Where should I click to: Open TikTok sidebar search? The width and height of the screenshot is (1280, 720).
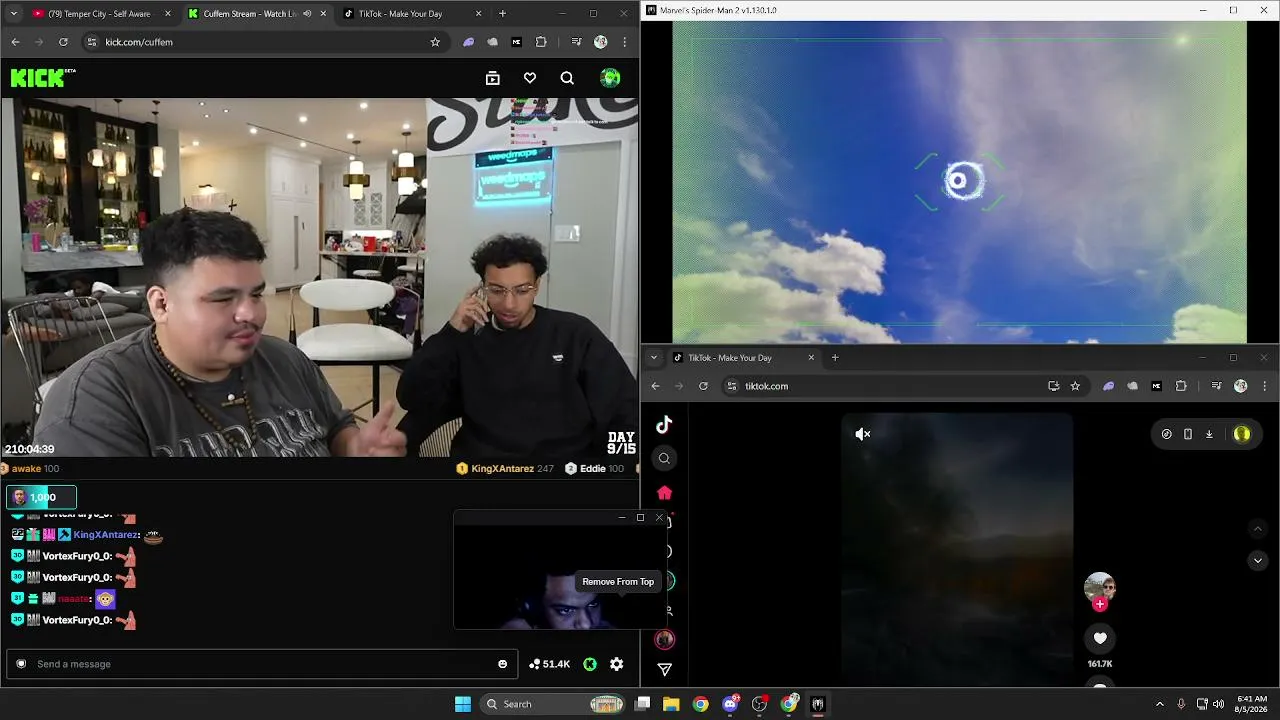(x=664, y=459)
